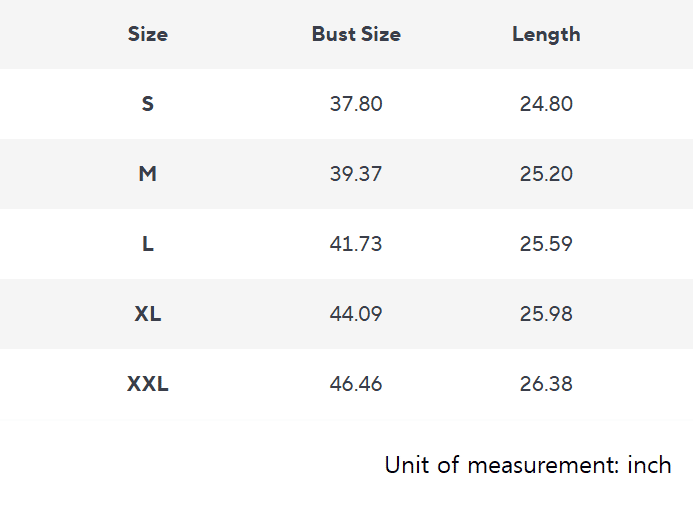Screen dimensions: 693x510
Task: Click length value 25.59
Action: (546, 244)
